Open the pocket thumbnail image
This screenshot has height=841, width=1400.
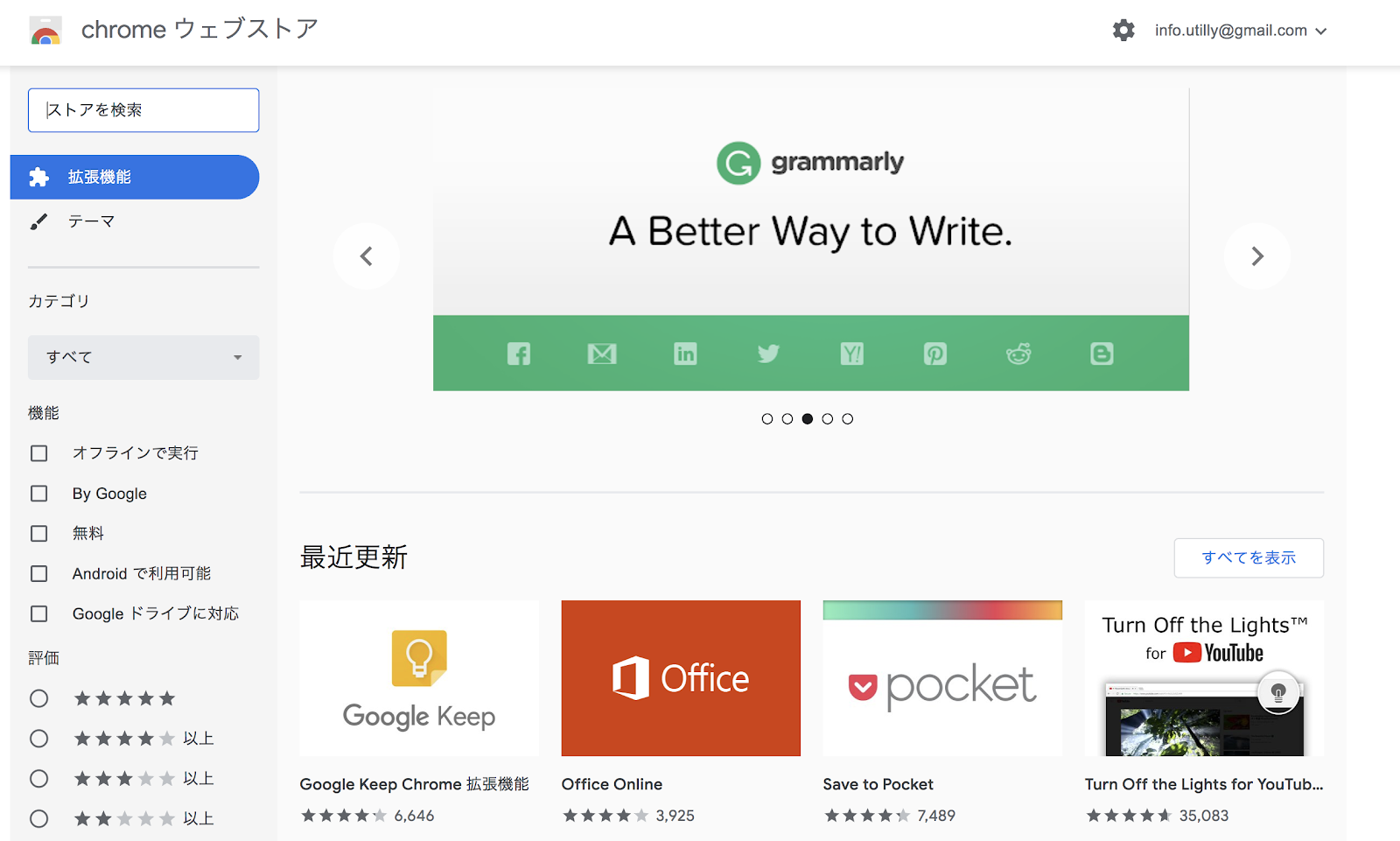pos(942,678)
